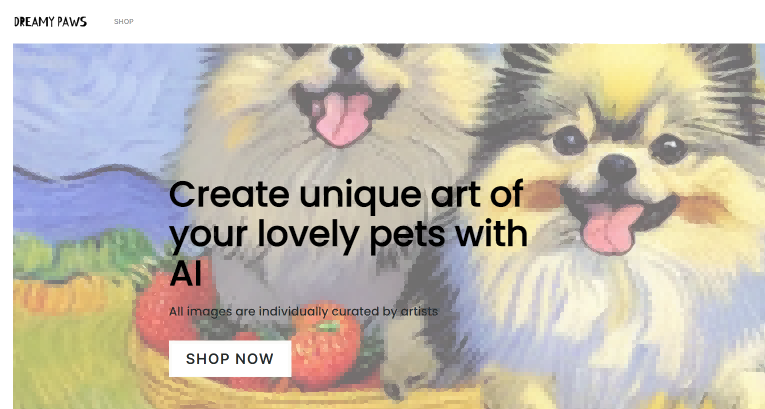765x409 pixels.
Task: Click the right dog's left eye
Action: (569, 140)
